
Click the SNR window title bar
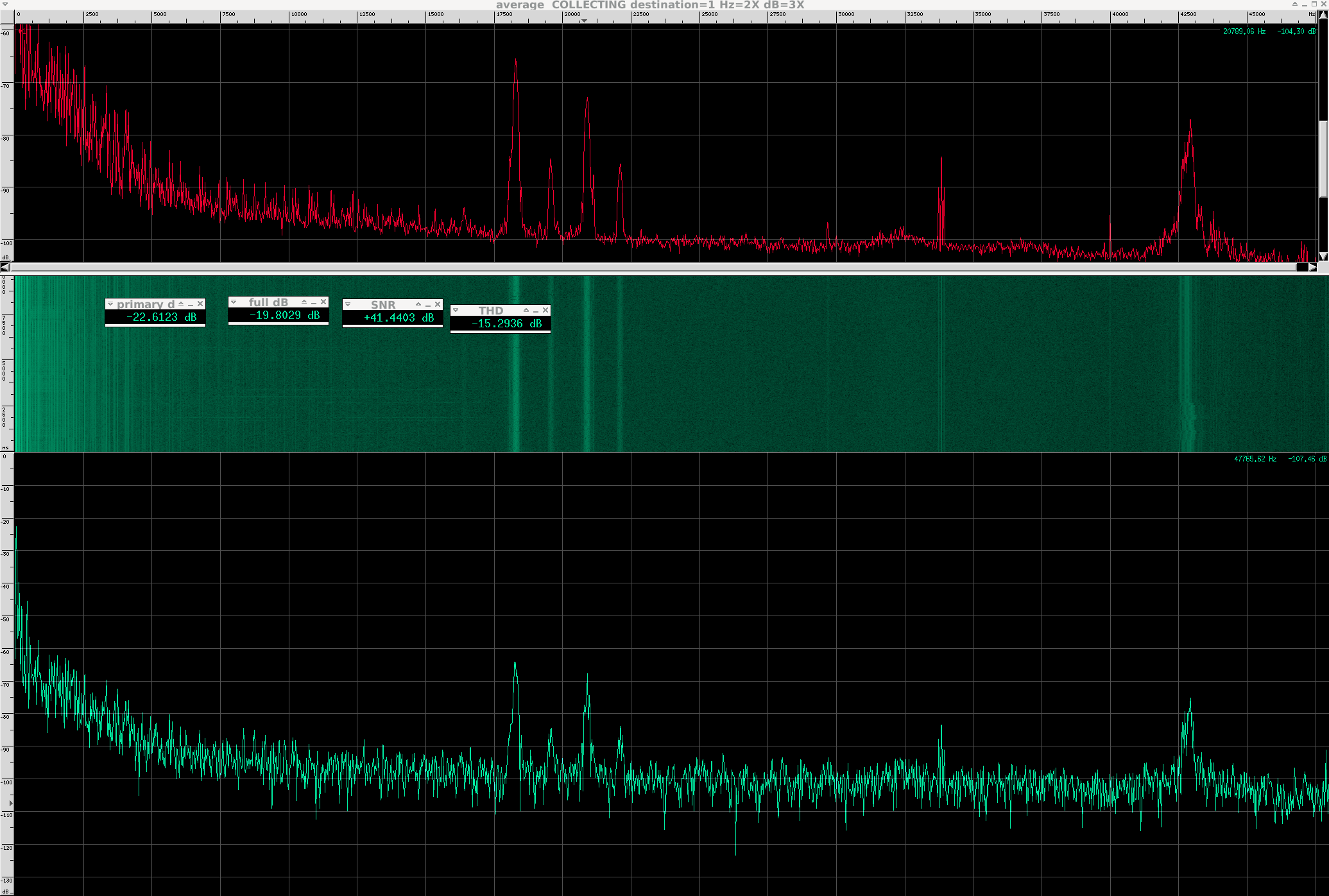tap(383, 305)
